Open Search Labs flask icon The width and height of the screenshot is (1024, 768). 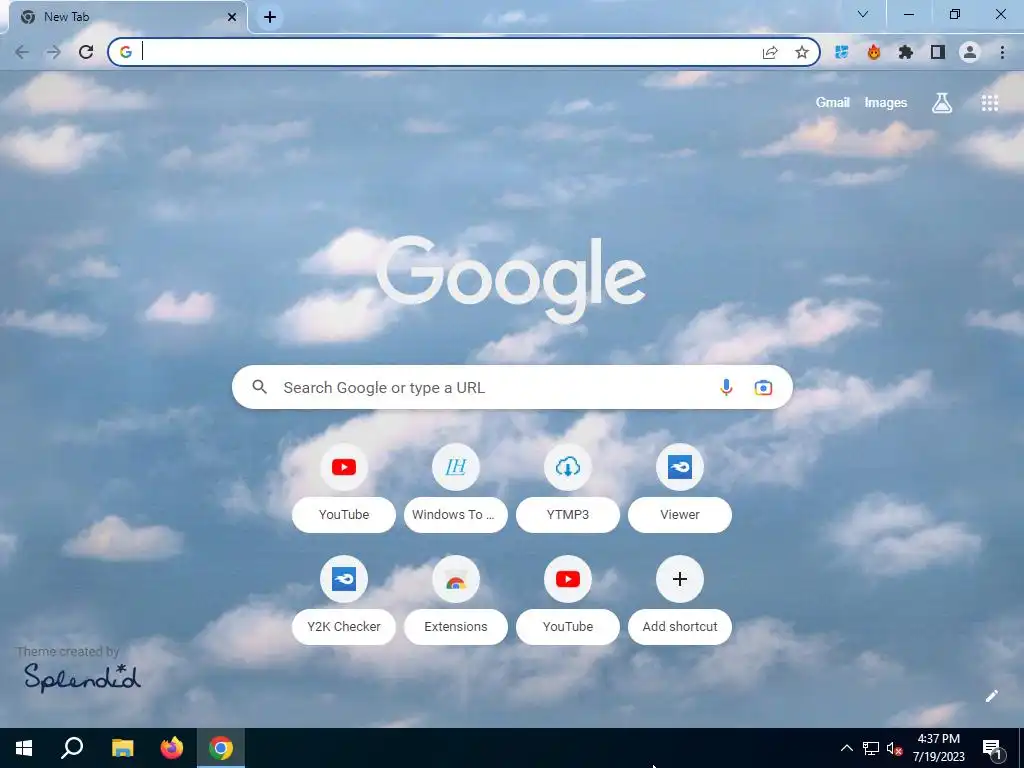tap(942, 103)
